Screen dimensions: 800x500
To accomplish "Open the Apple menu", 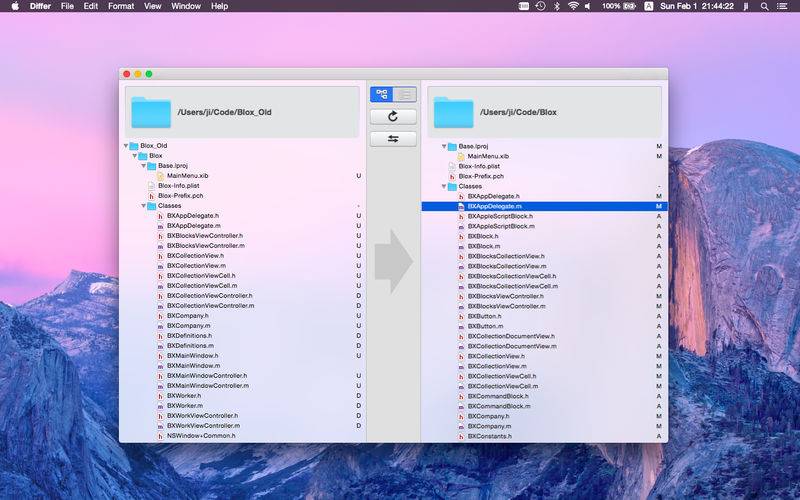I will [15, 6].
